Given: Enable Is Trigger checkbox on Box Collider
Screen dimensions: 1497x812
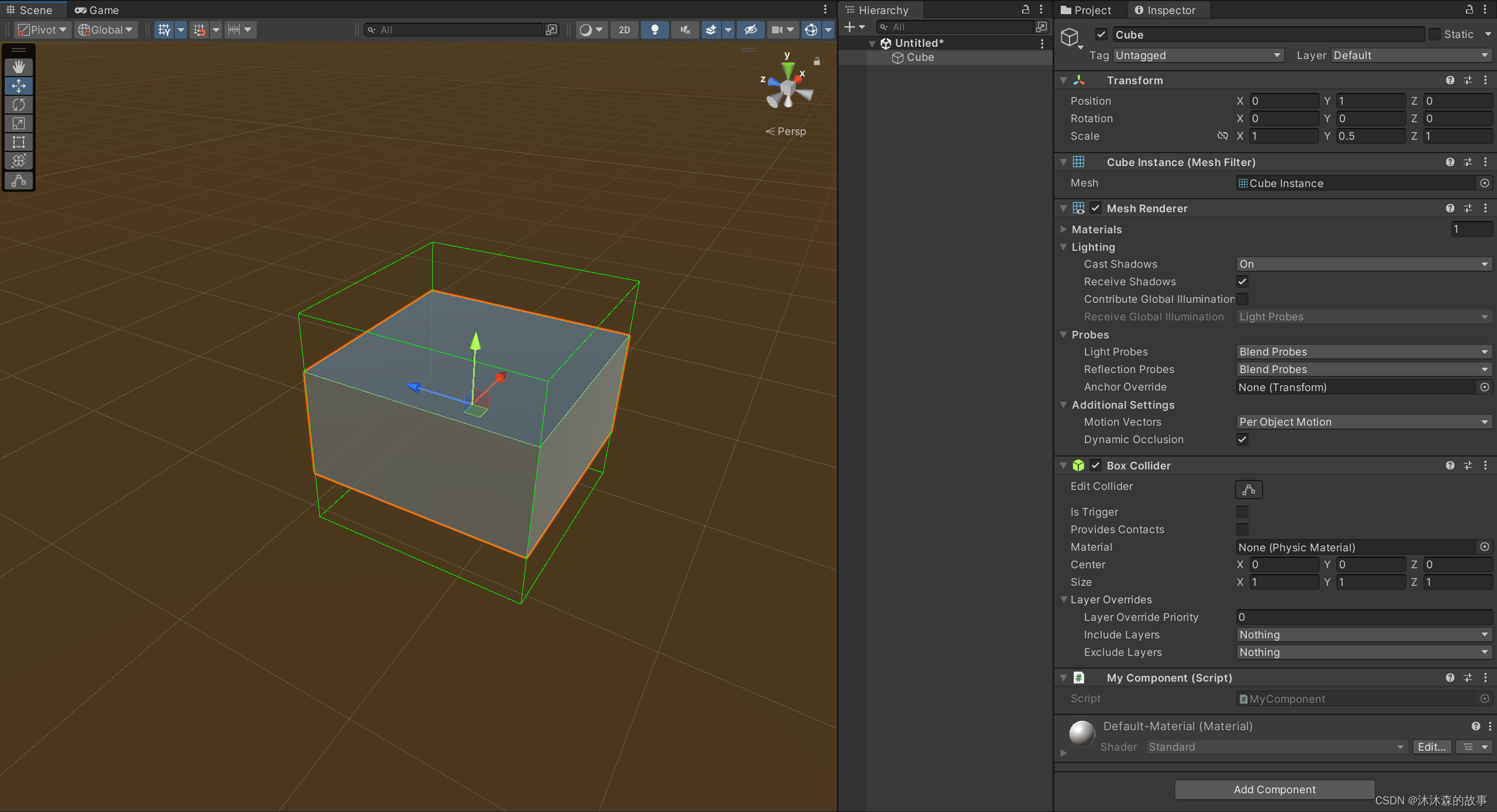Looking at the screenshot, I should coord(1243,511).
